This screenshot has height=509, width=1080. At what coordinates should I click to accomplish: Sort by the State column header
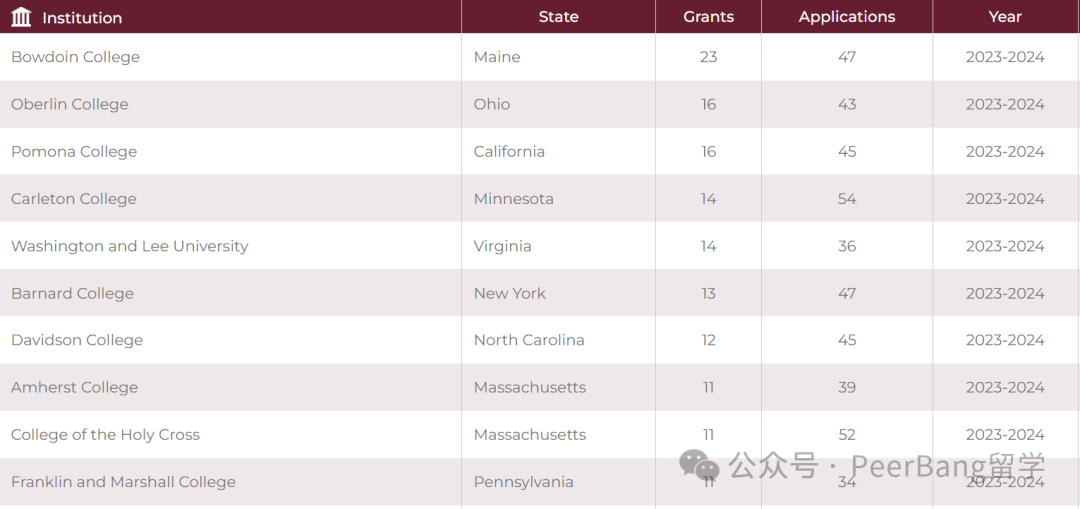558,17
